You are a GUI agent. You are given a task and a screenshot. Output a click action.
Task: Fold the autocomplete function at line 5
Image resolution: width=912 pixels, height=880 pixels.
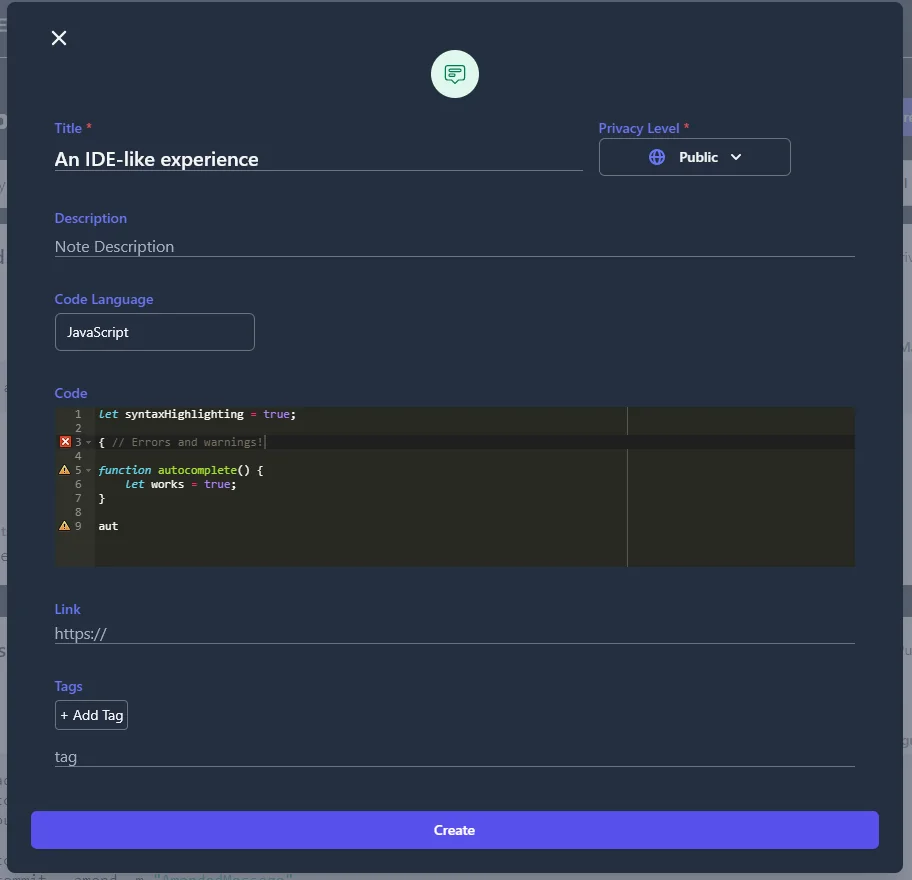pos(88,470)
